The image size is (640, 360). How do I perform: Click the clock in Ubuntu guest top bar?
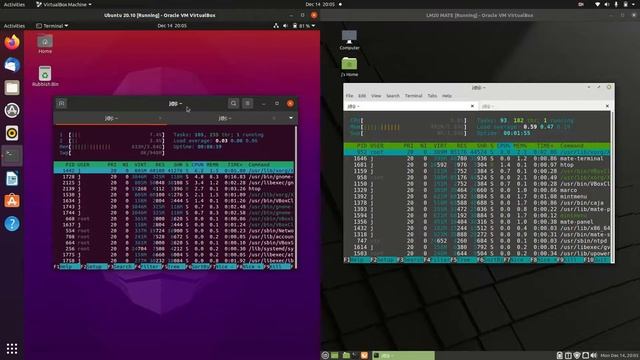172,26
